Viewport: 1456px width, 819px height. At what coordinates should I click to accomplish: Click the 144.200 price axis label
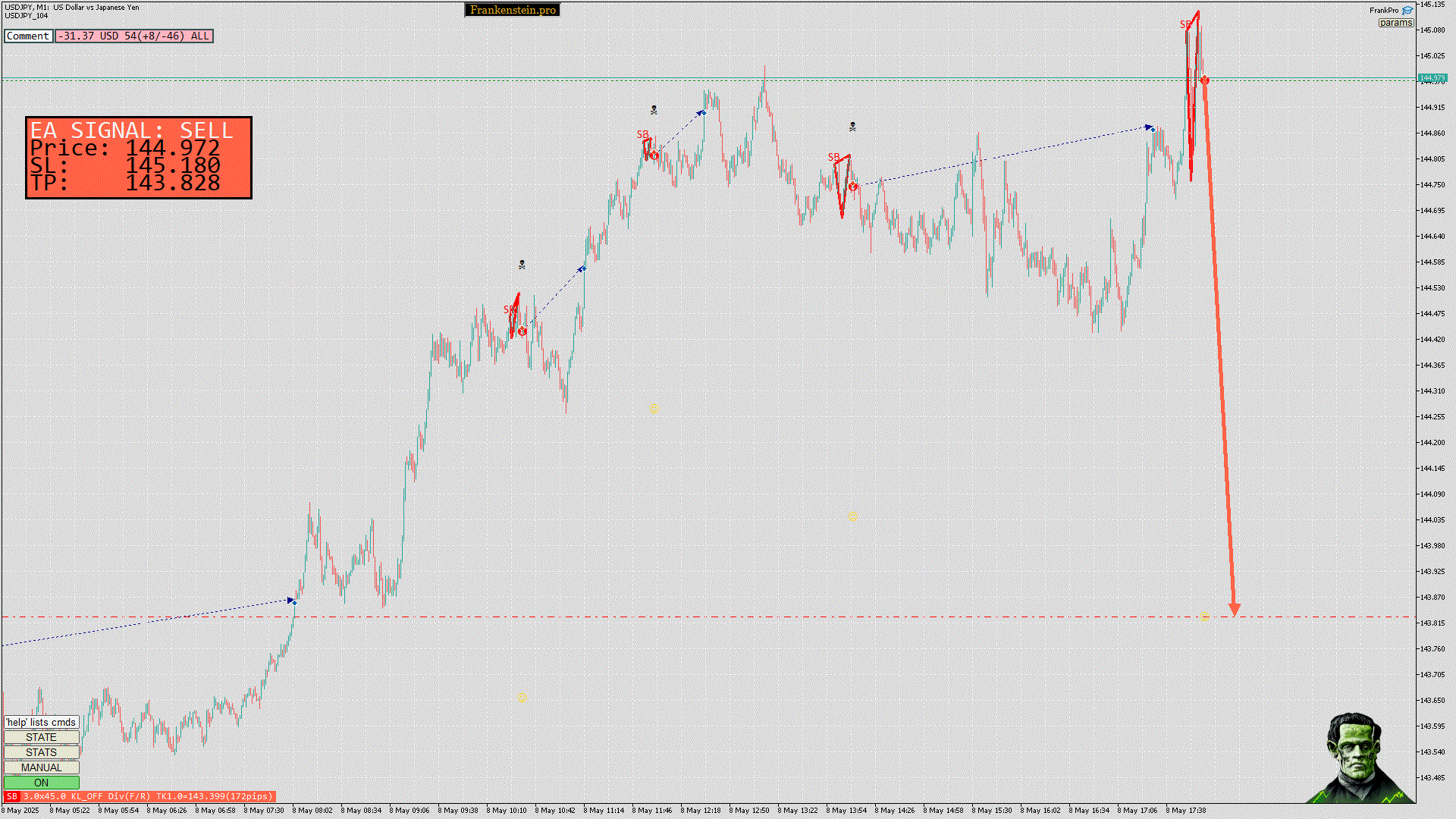(1433, 442)
